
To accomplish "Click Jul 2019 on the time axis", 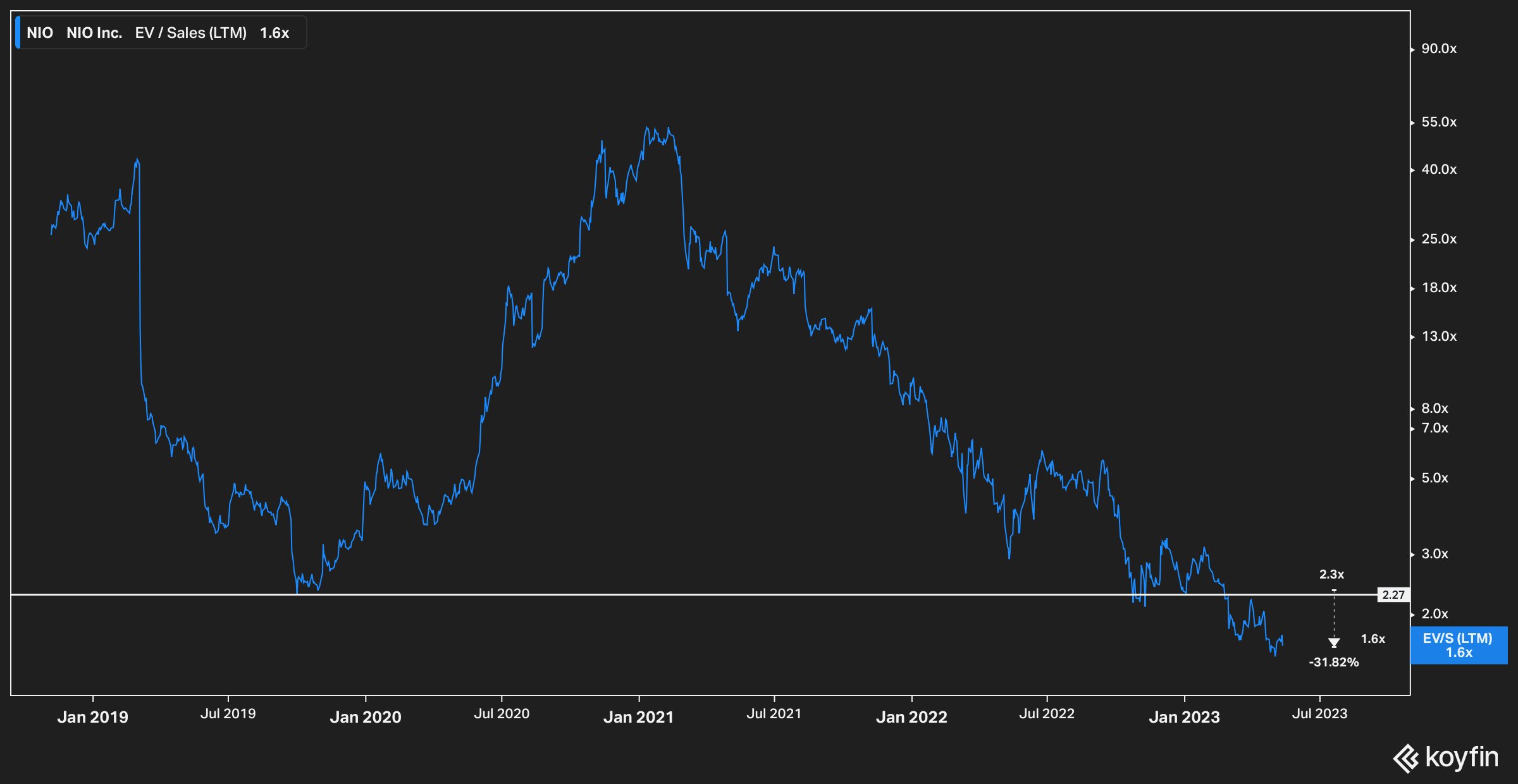I will pyautogui.click(x=228, y=714).
